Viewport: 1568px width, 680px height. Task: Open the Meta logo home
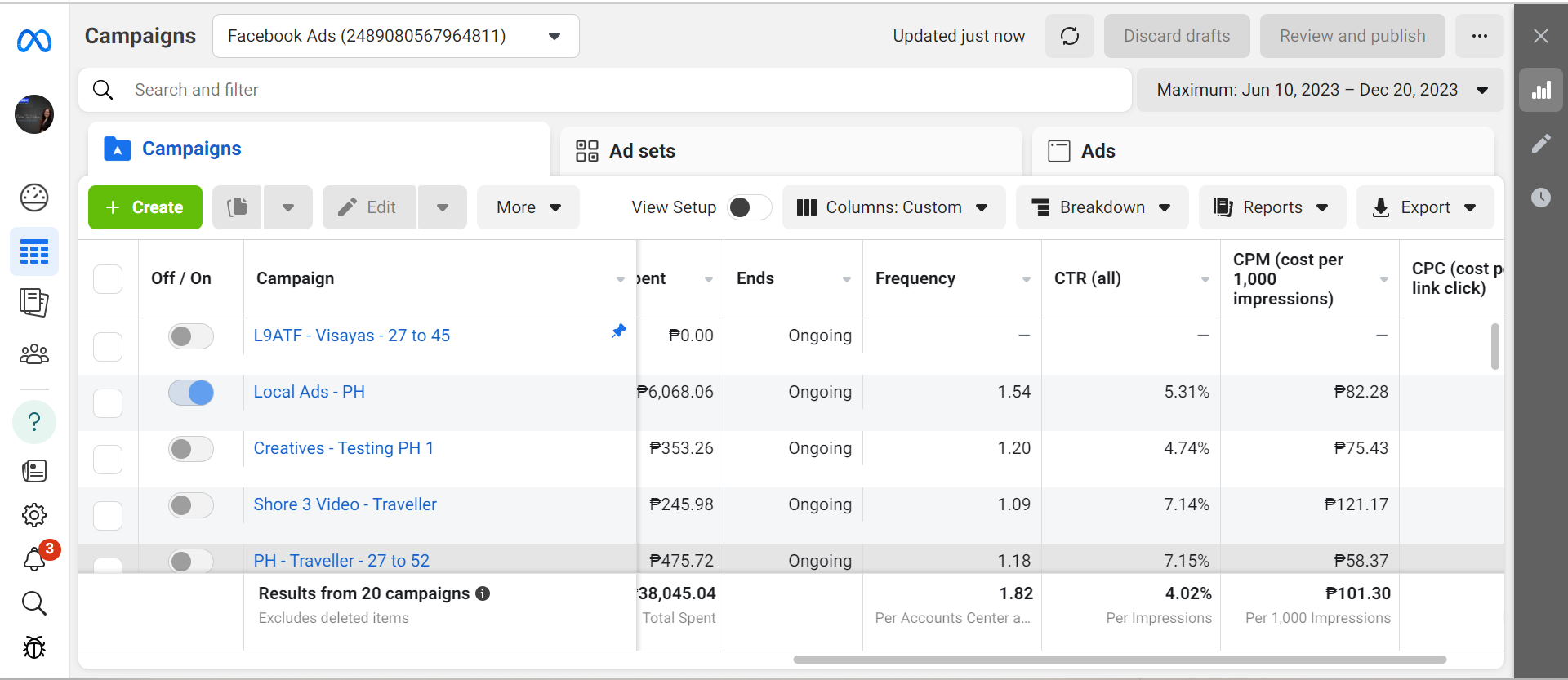coord(34,40)
